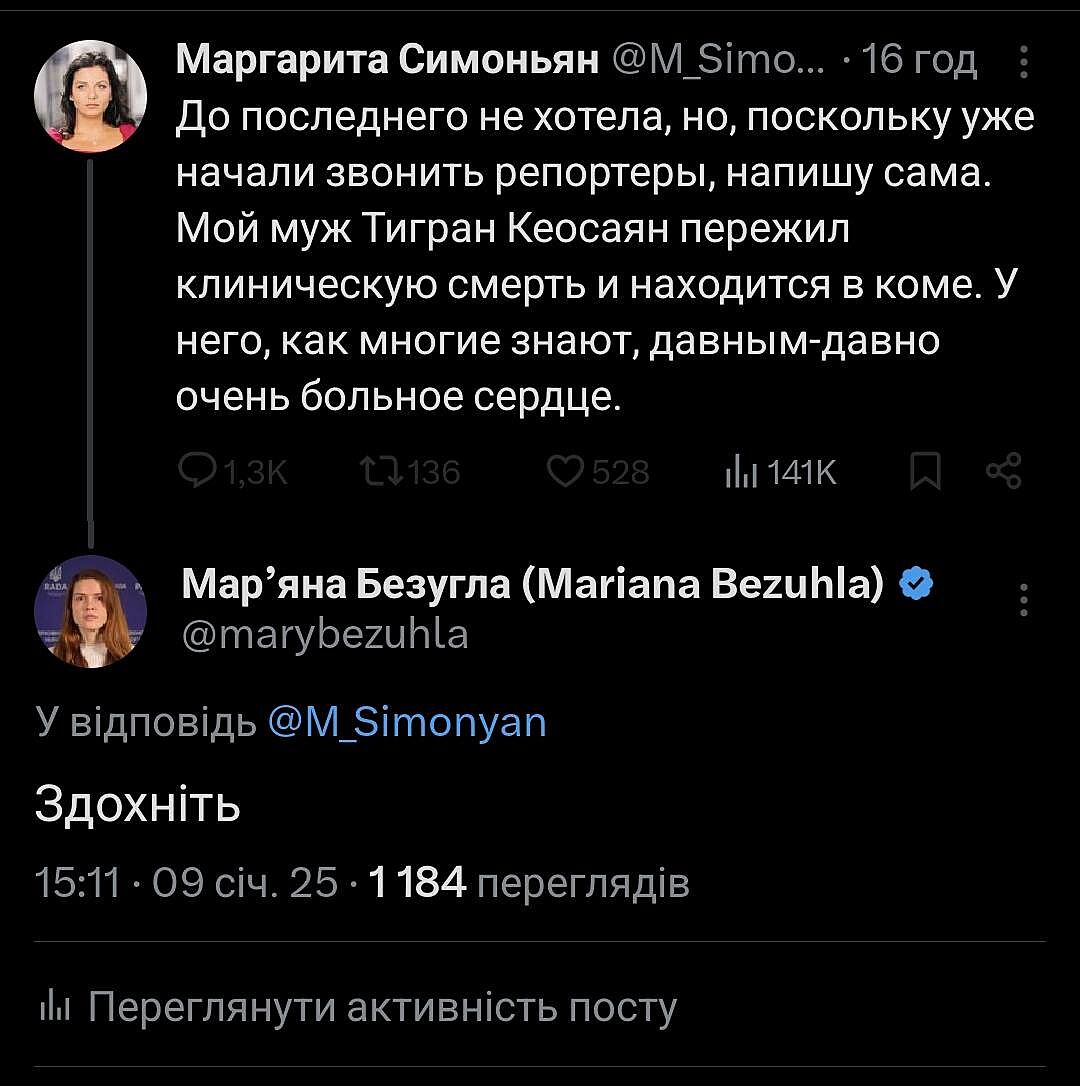1080x1086 pixels.
Task: Click the blue verified badge beside Mariana Bezuhla
Action: [915, 583]
